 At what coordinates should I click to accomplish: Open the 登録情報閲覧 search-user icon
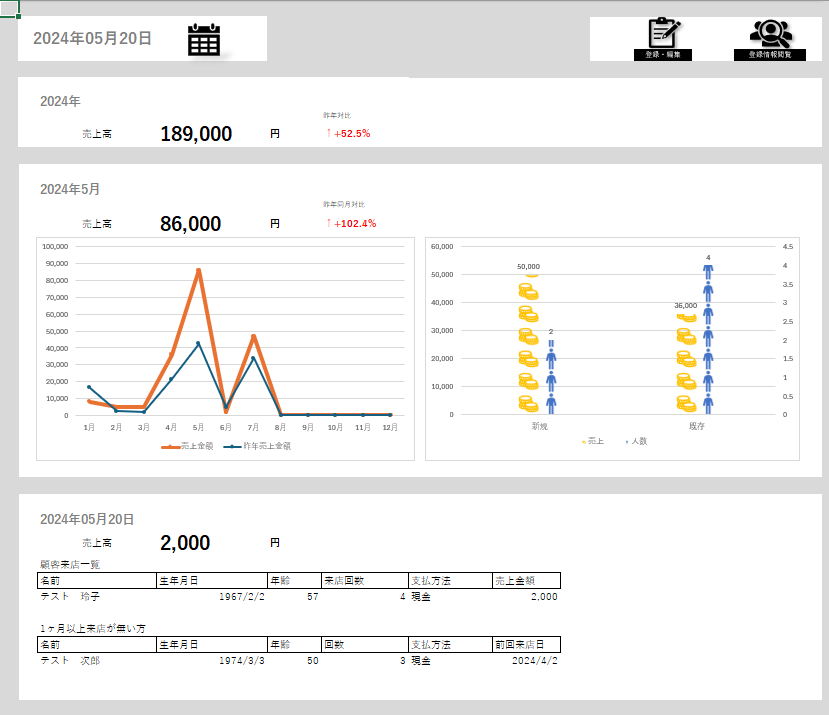[x=771, y=34]
